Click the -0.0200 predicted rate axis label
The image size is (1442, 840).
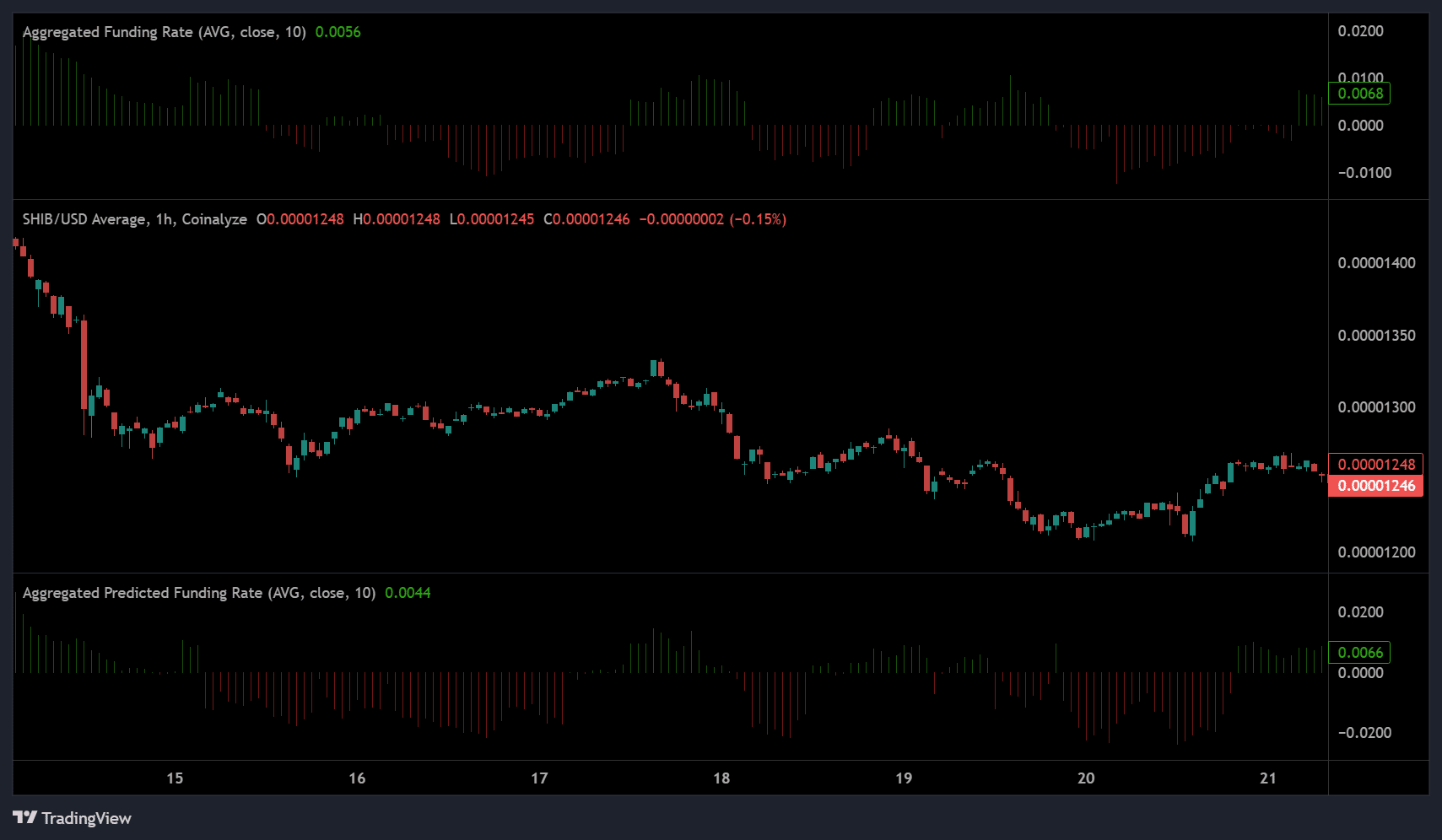tap(1364, 733)
